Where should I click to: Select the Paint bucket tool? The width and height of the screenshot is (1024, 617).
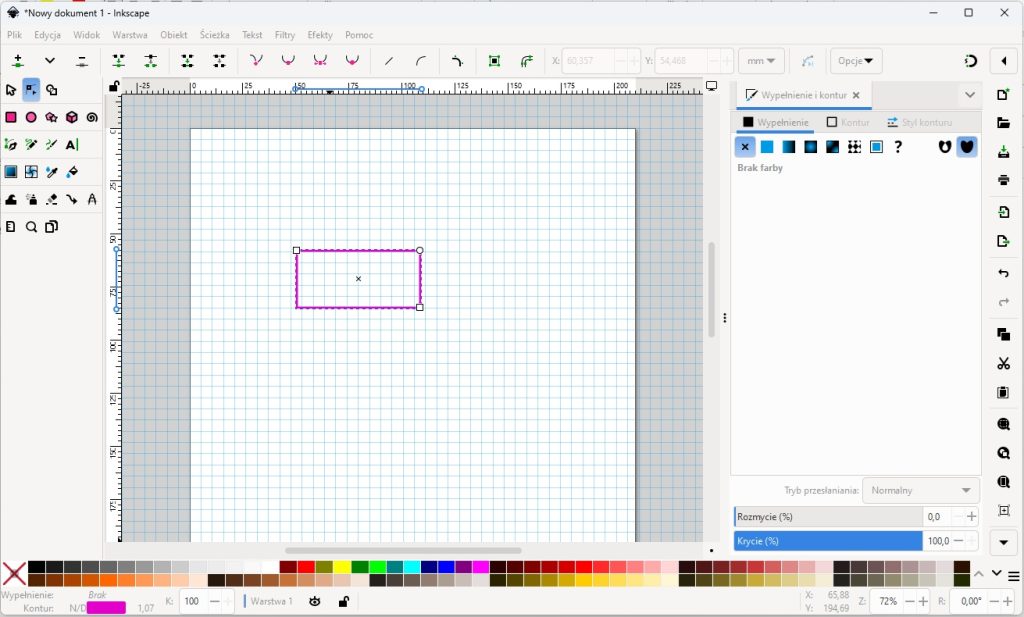(x=72, y=172)
